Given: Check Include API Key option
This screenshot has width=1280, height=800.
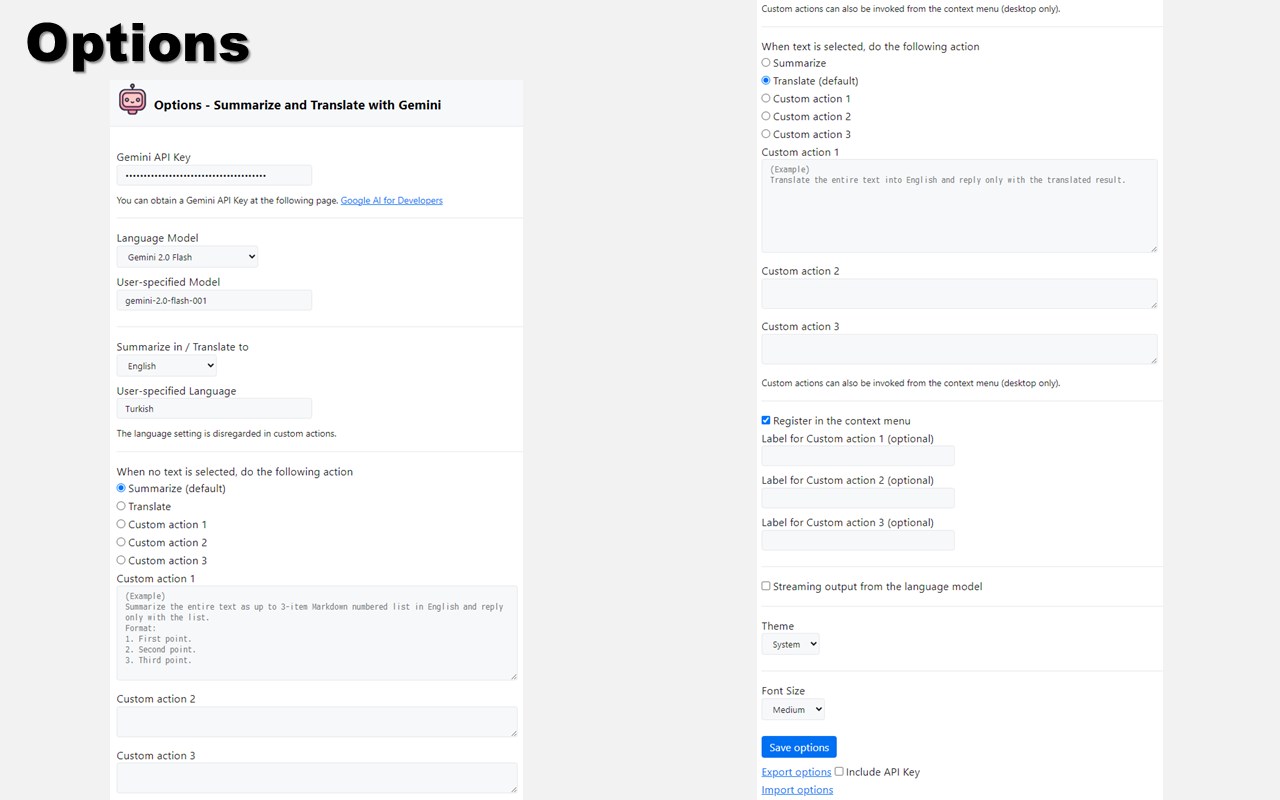Looking at the screenshot, I should (x=839, y=771).
